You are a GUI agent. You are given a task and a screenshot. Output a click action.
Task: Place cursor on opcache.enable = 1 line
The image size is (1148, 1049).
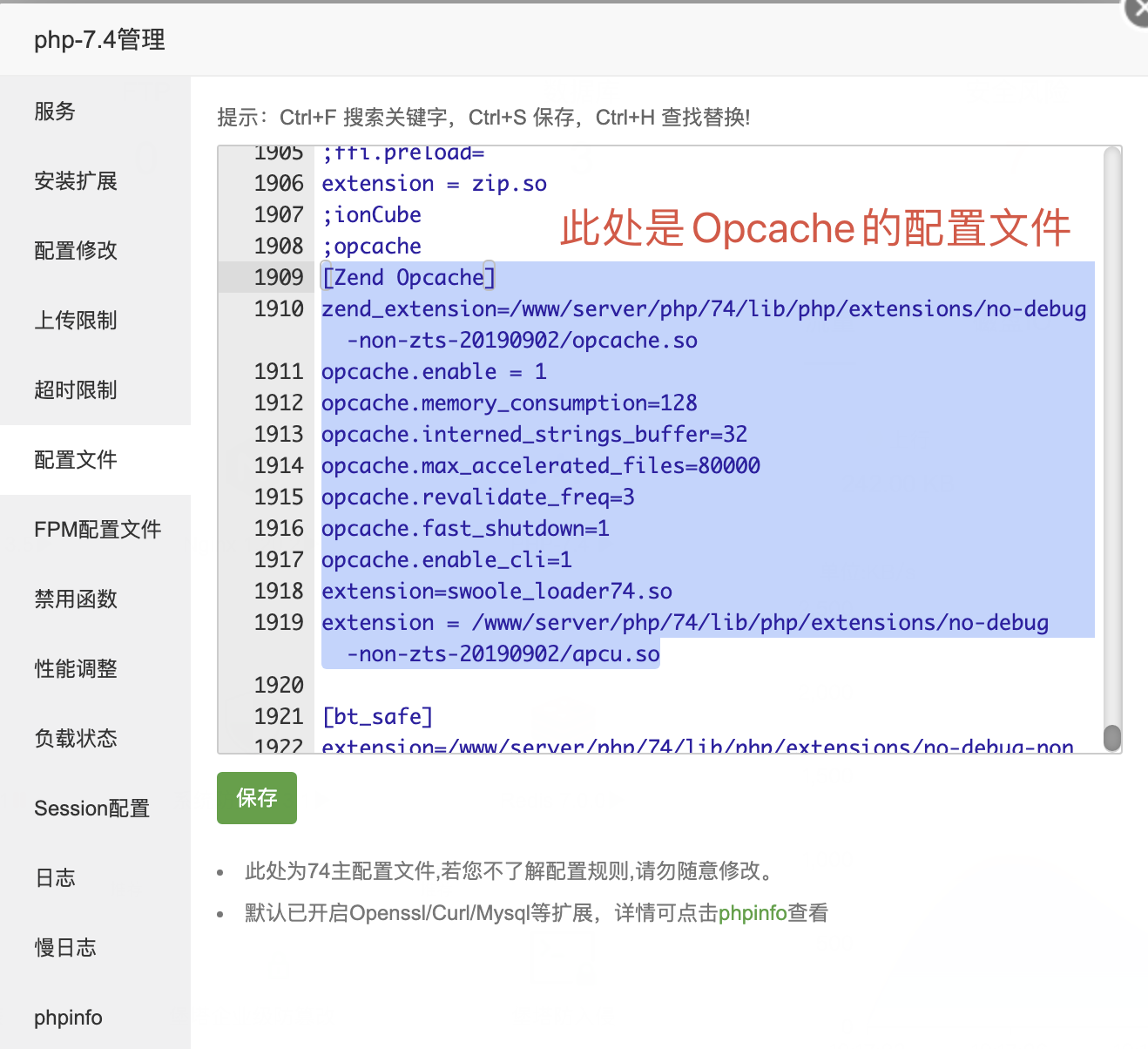tap(434, 372)
